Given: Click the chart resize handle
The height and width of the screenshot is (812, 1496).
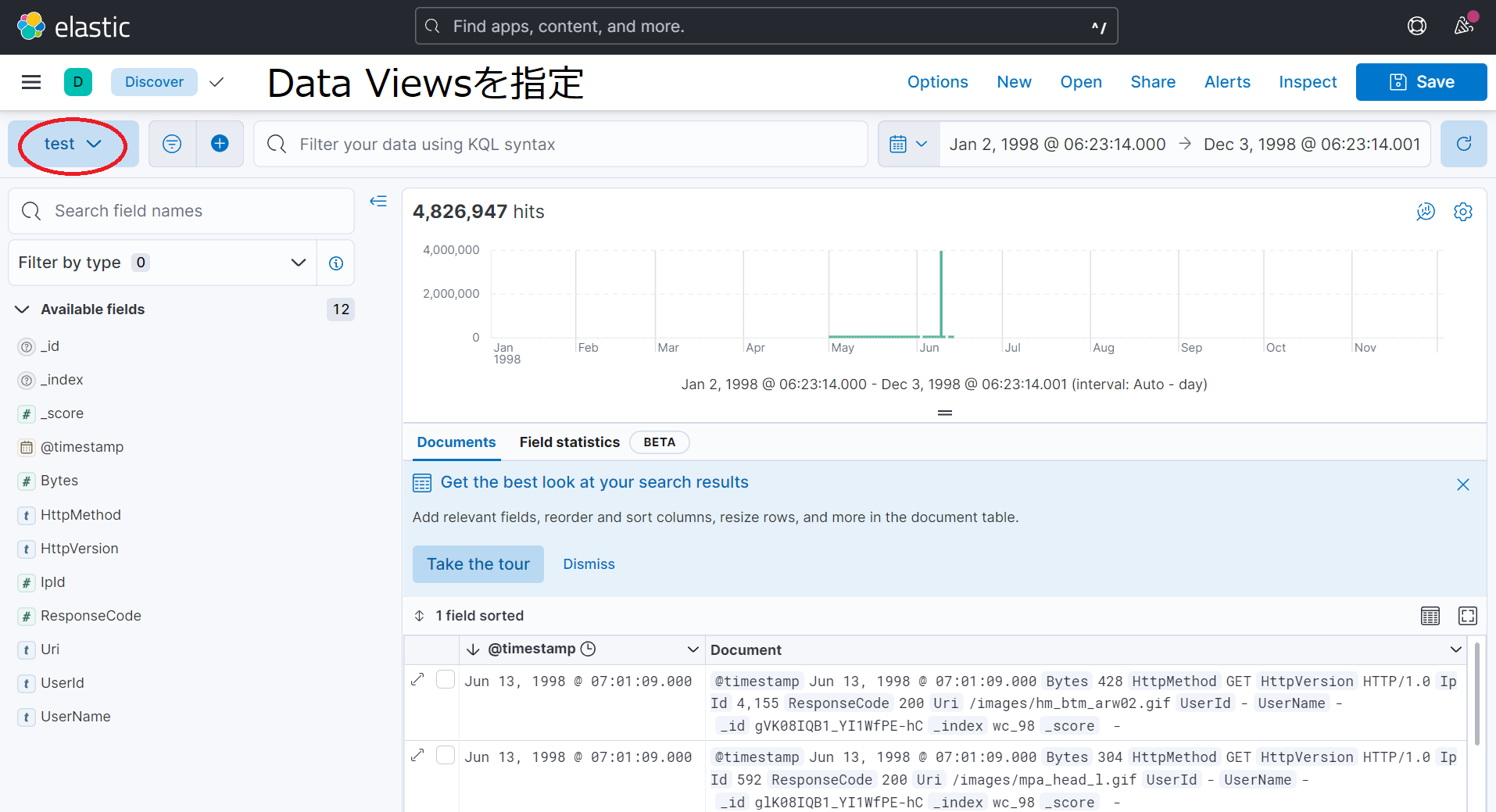Looking at the screenshot, I should click(x=945, y=413).
